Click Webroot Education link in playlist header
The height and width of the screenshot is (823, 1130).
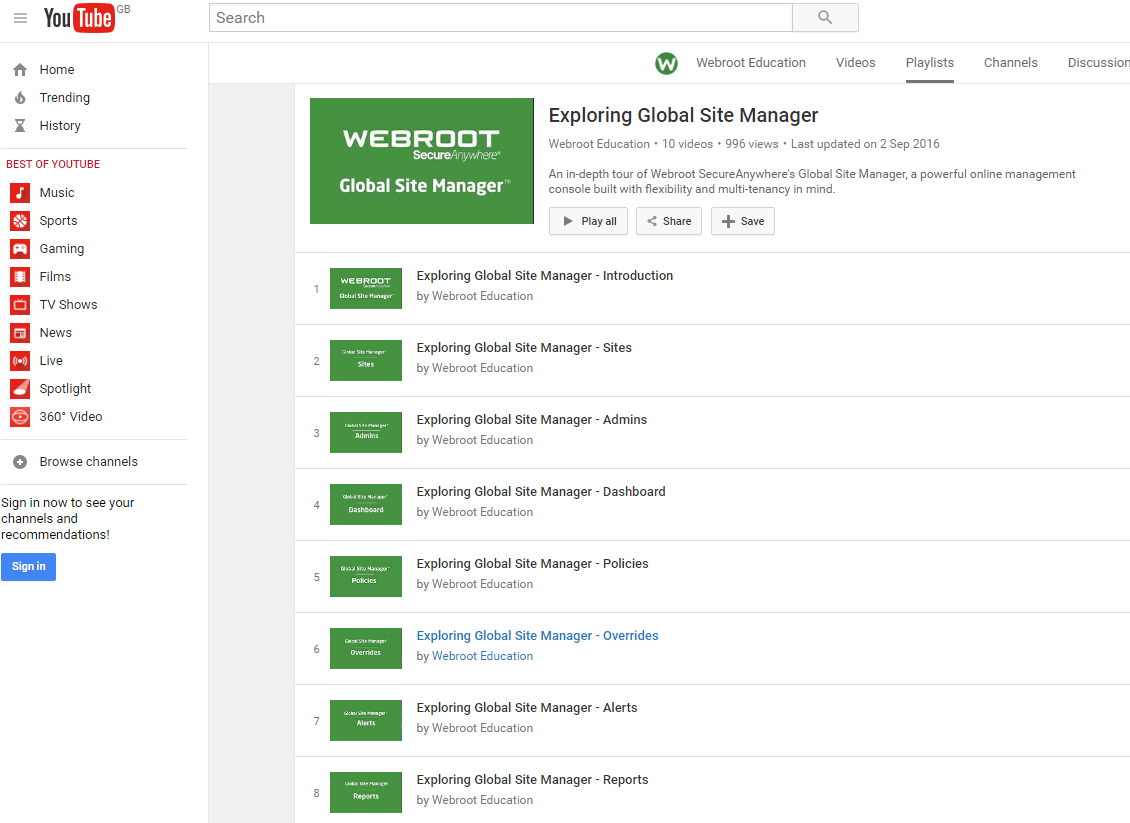[x=599, y=144]
